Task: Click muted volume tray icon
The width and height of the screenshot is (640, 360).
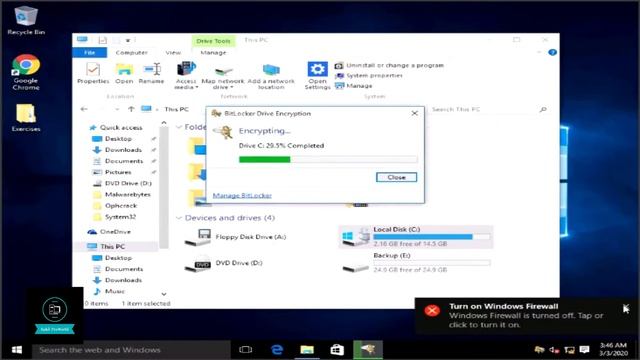Action: click(x=554, y=350)
